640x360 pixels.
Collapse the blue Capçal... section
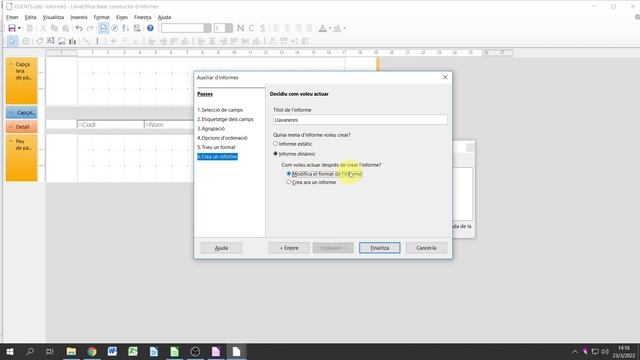11,112
